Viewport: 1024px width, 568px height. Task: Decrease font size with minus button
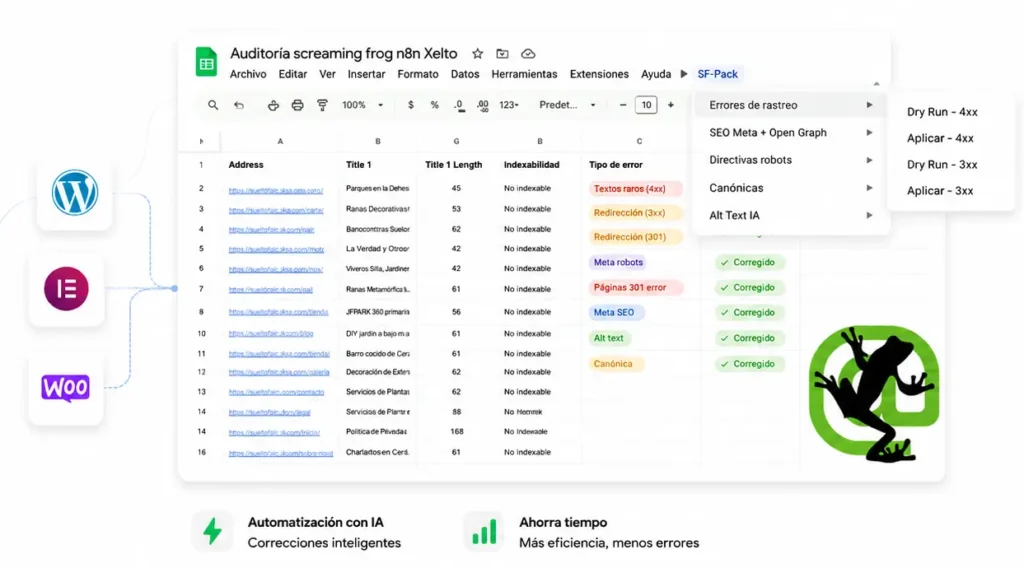tap(623, 104)
